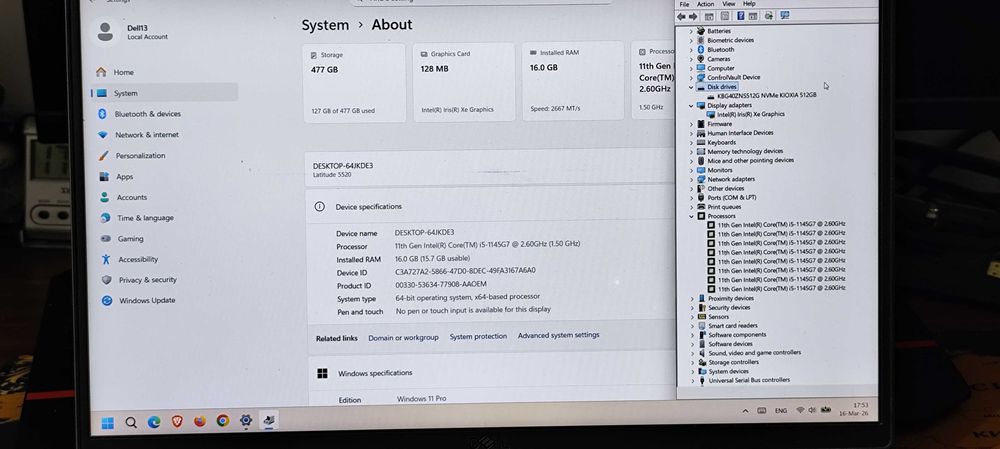Select System item in Settings sidebar

point(165,92)
